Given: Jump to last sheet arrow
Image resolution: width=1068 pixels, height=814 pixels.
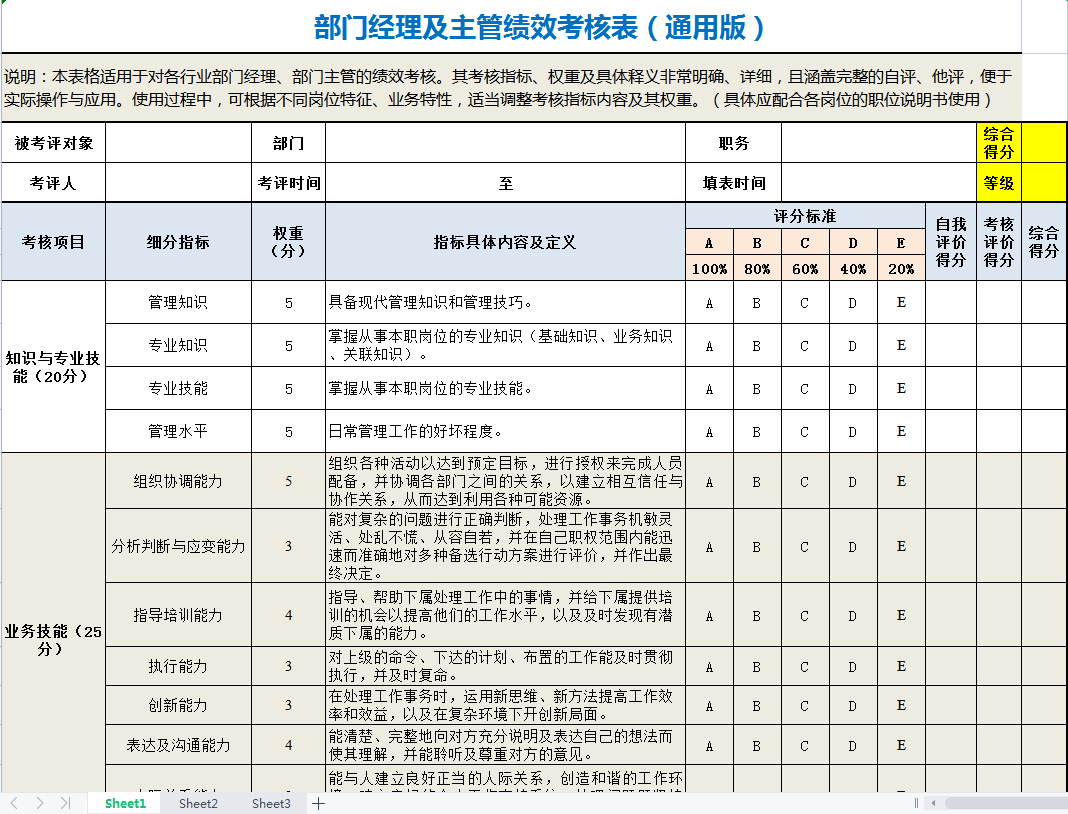Looking at the screenshot, I should (x=65, y=803).
